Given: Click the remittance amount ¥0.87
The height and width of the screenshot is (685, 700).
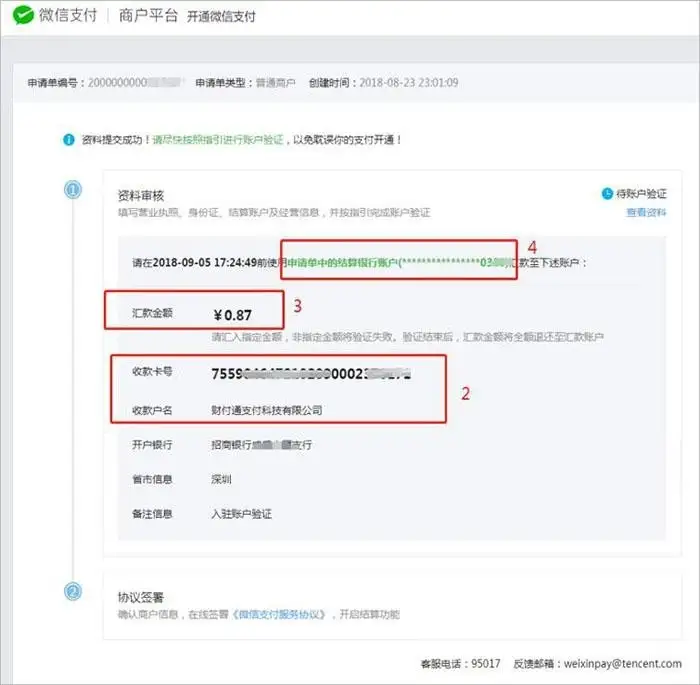Looking at the screenshot, I should pyautogui.click(x=233, y=315).
